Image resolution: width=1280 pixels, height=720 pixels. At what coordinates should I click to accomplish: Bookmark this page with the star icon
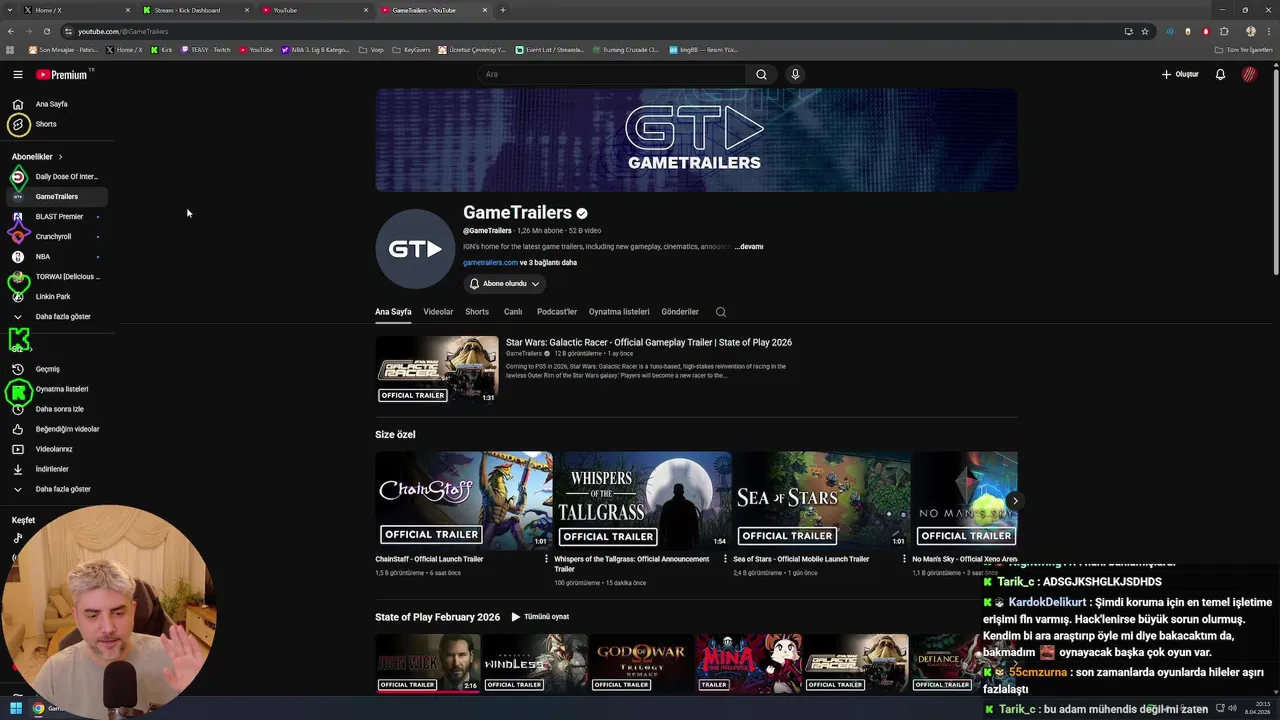(x=1145, y=31)
